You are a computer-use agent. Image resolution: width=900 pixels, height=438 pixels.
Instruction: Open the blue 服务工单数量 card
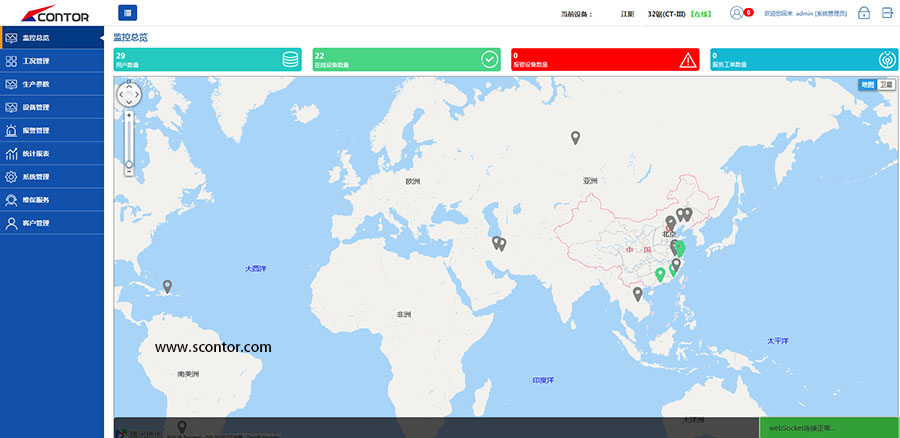click(804, 60)
